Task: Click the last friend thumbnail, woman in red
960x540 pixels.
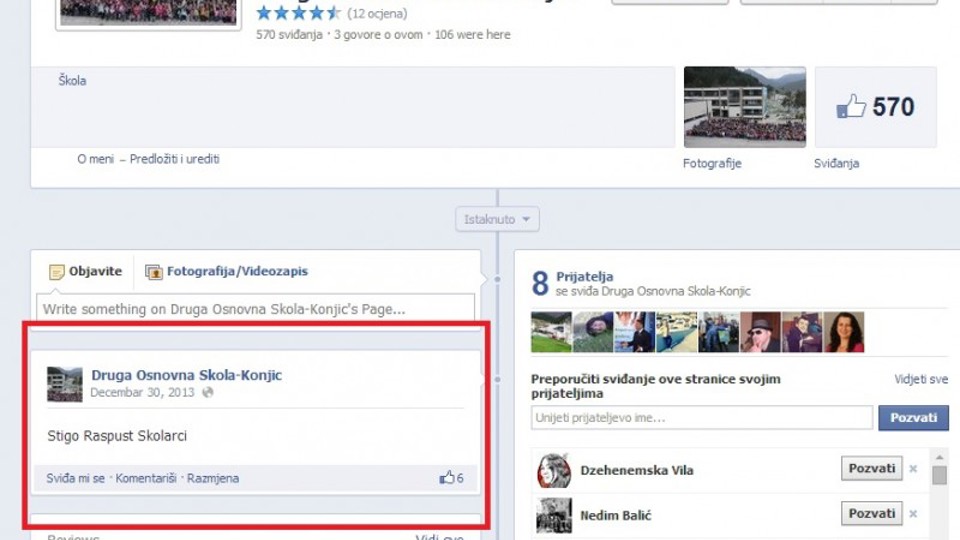Action: coord(844,332)
